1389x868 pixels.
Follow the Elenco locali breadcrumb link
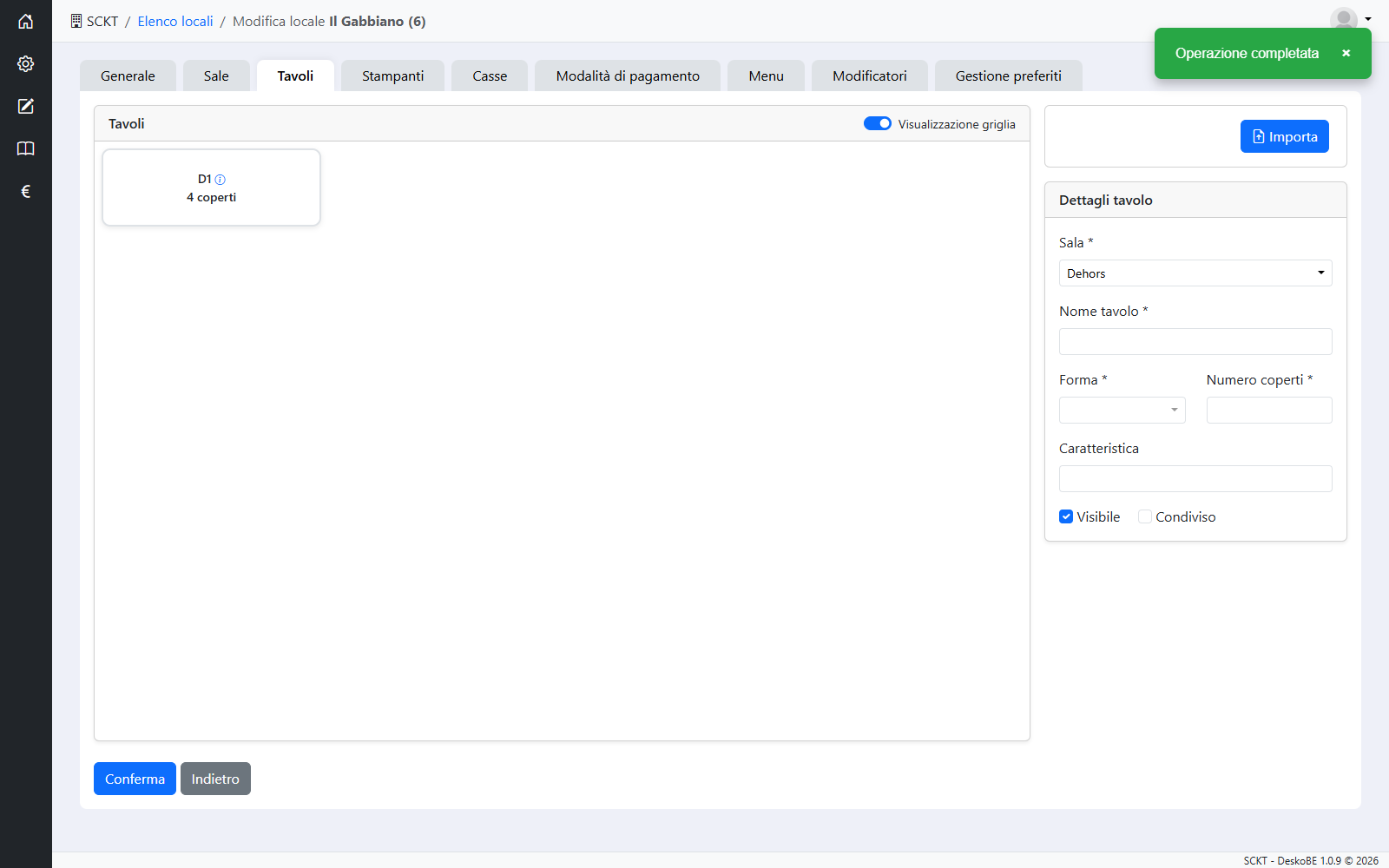click(x=175, y=22)
